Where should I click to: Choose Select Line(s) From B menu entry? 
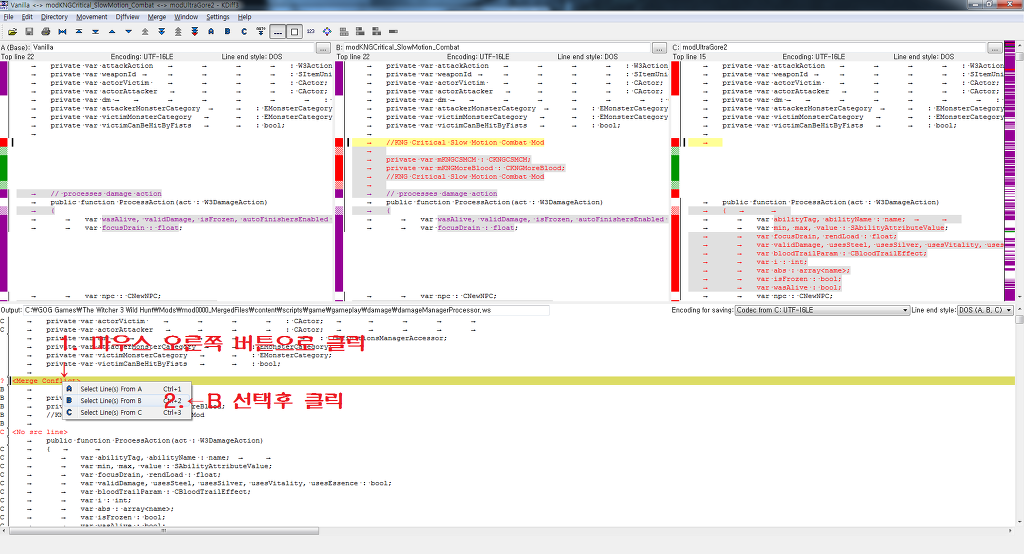(x=111, y=401)
